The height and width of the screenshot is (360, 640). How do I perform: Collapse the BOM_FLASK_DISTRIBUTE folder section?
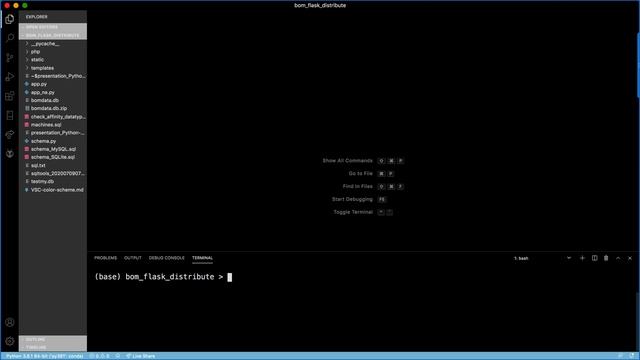point(53,35)
